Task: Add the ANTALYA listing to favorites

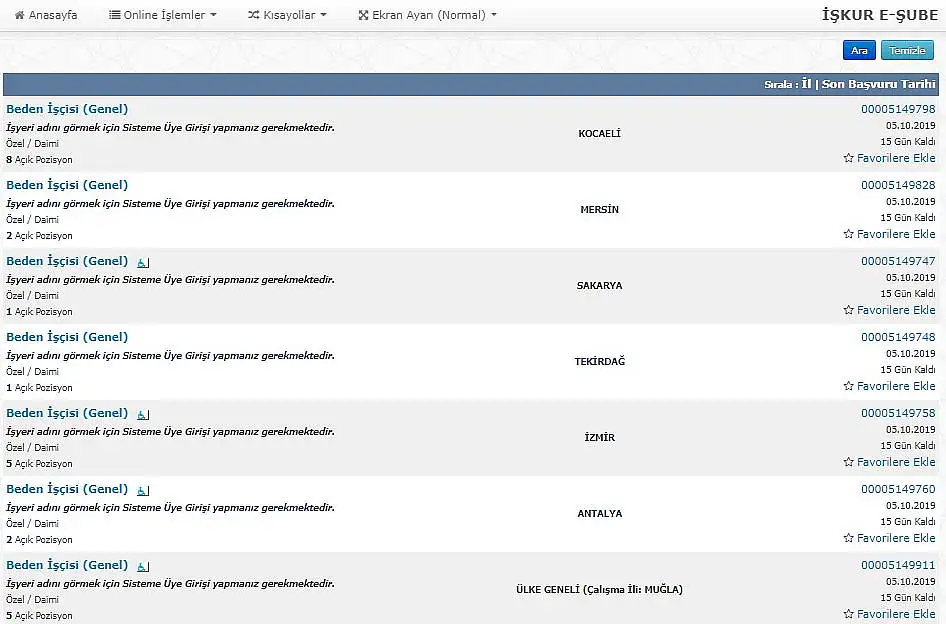Action: click(889, 538)
